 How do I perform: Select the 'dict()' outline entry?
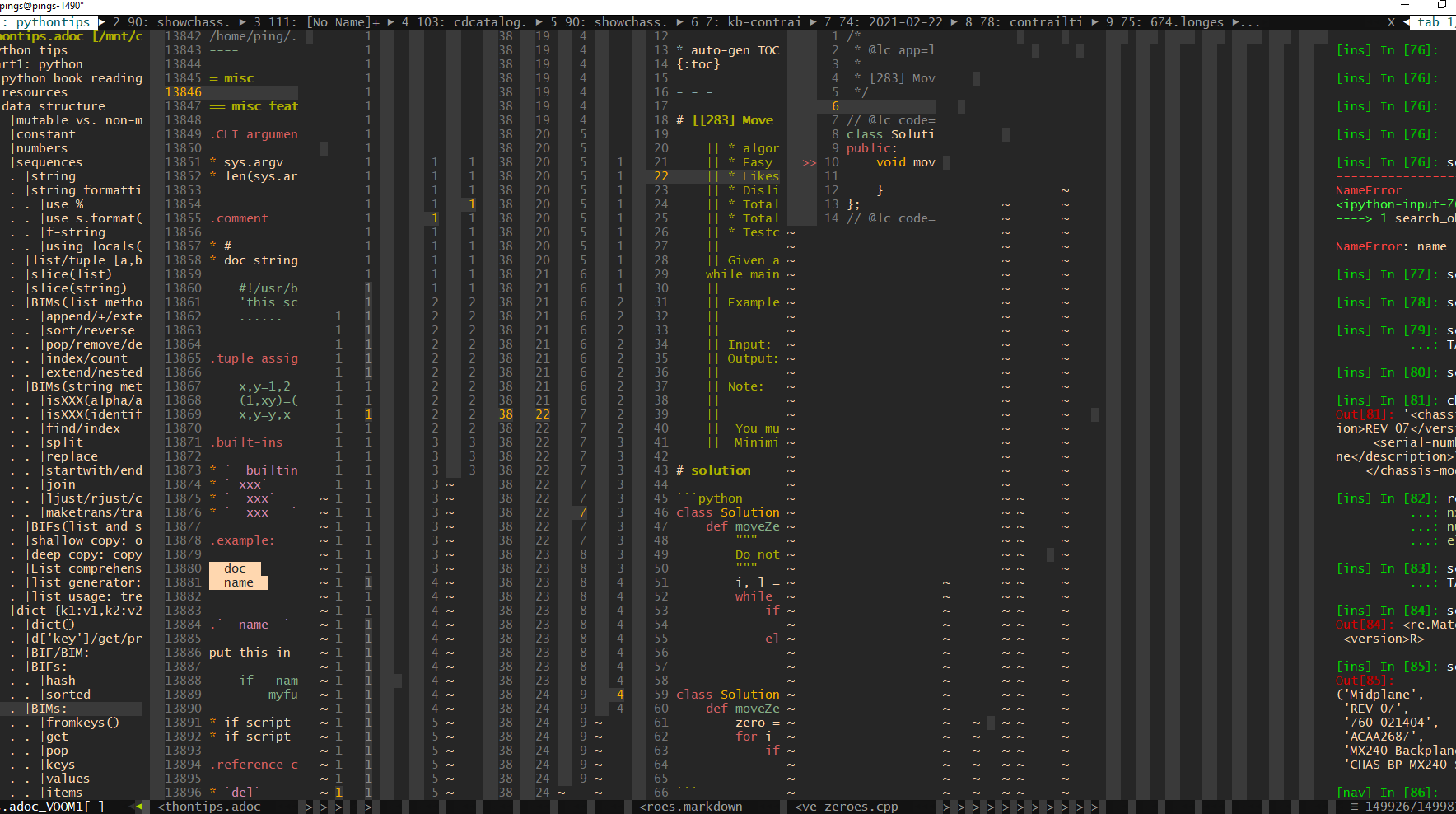click(x=53, y=625)
